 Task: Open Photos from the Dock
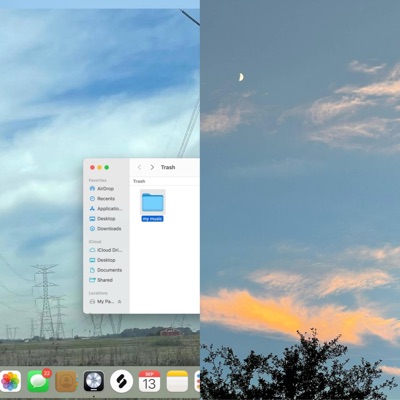10,381
